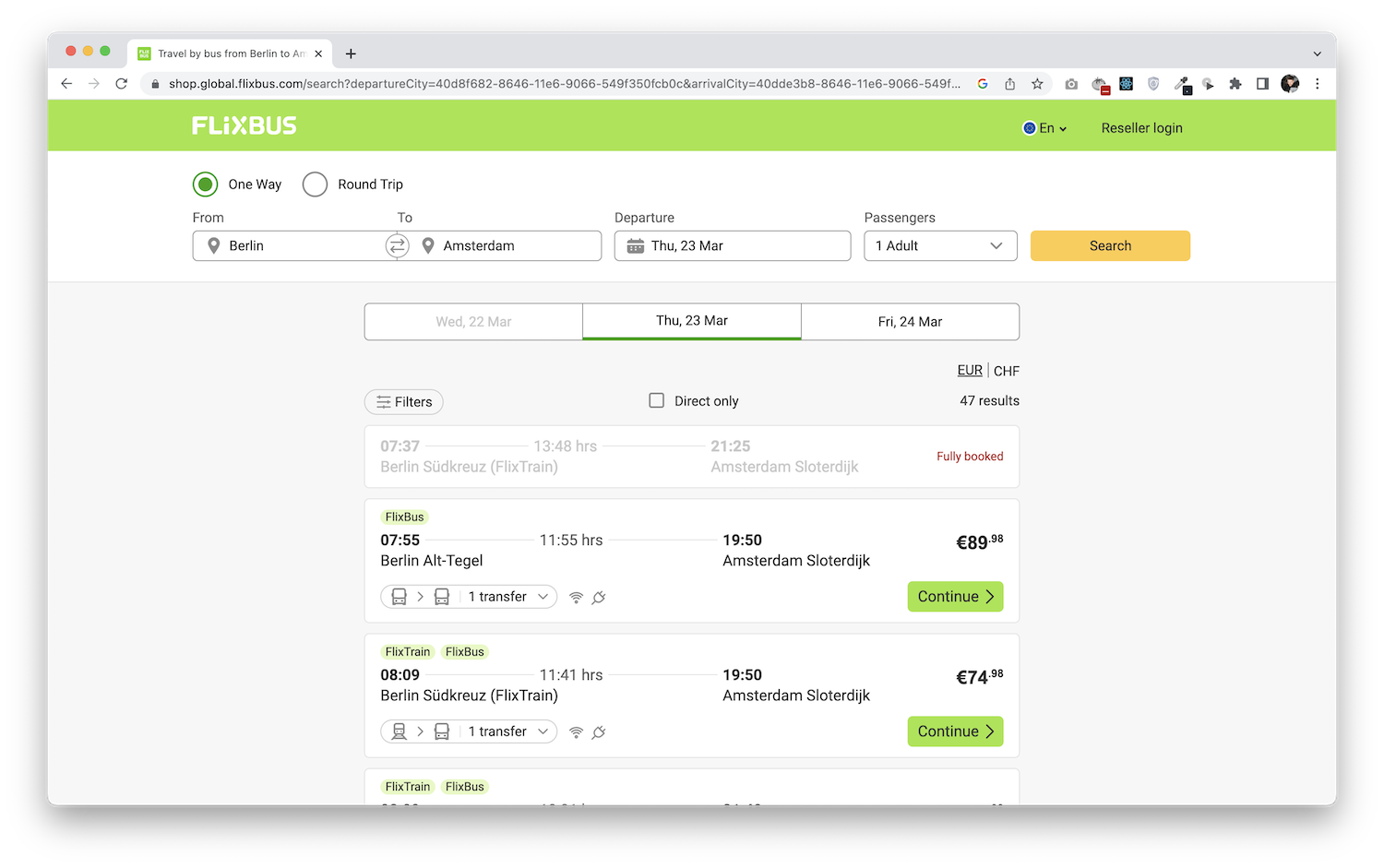Click the calendar icon in the Departure field
The width and height of the screenshot is (1384, 868).
[634, 245]
